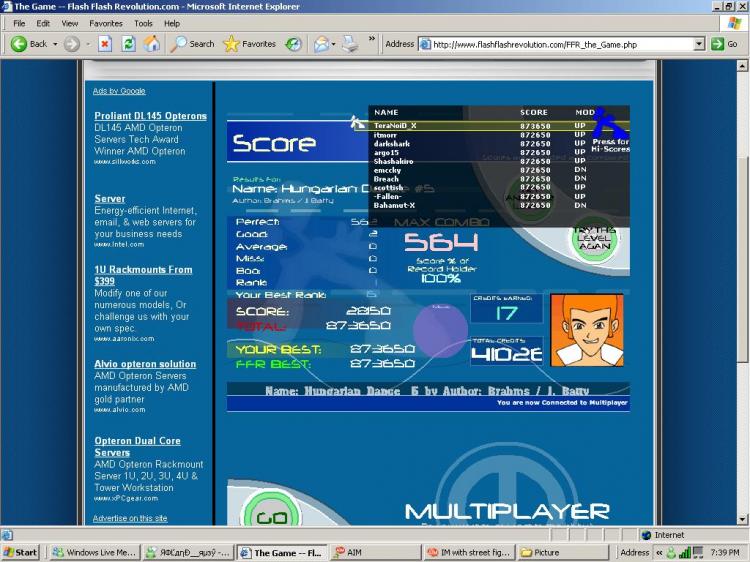
Task: Click the network signal tray icon
Action: point(684,553)
